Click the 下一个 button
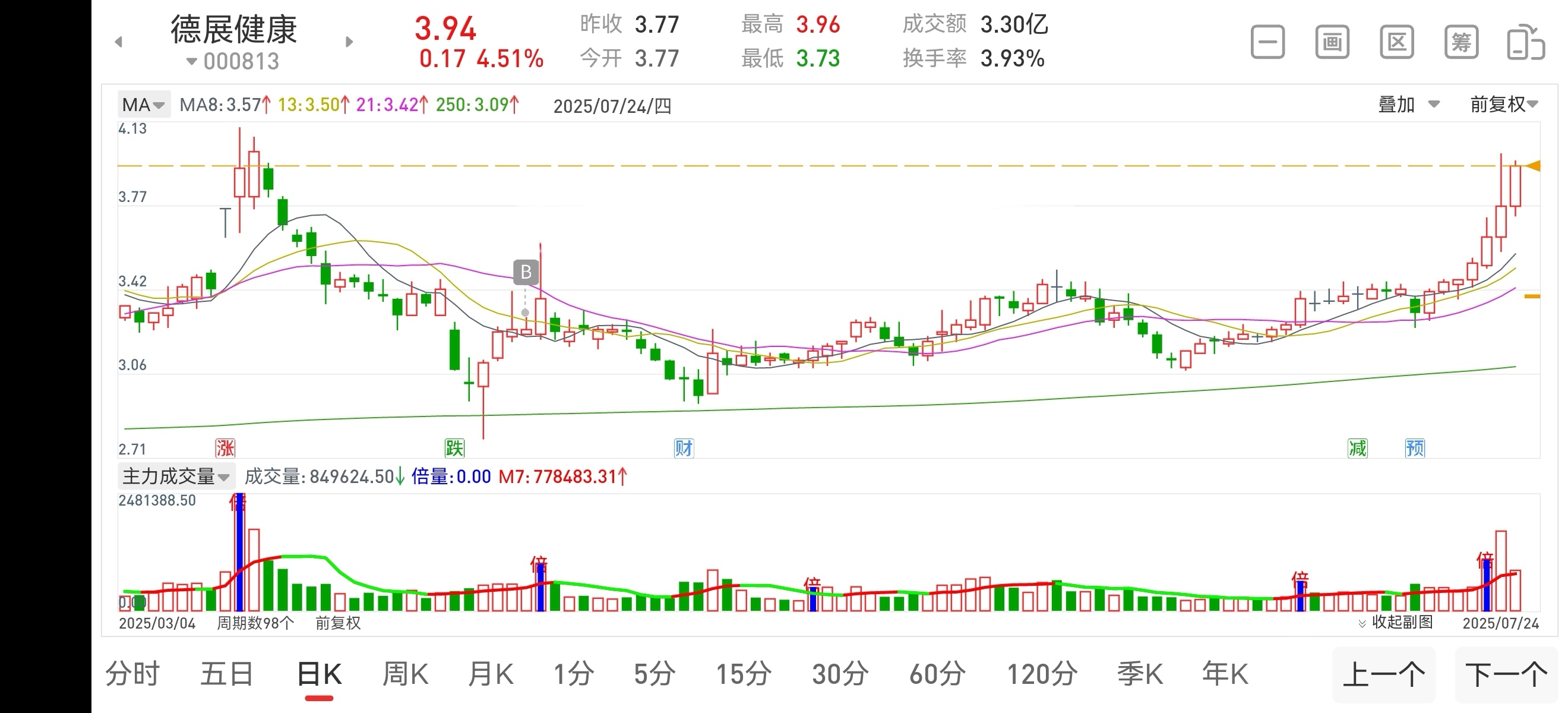 coord(1506,674)
